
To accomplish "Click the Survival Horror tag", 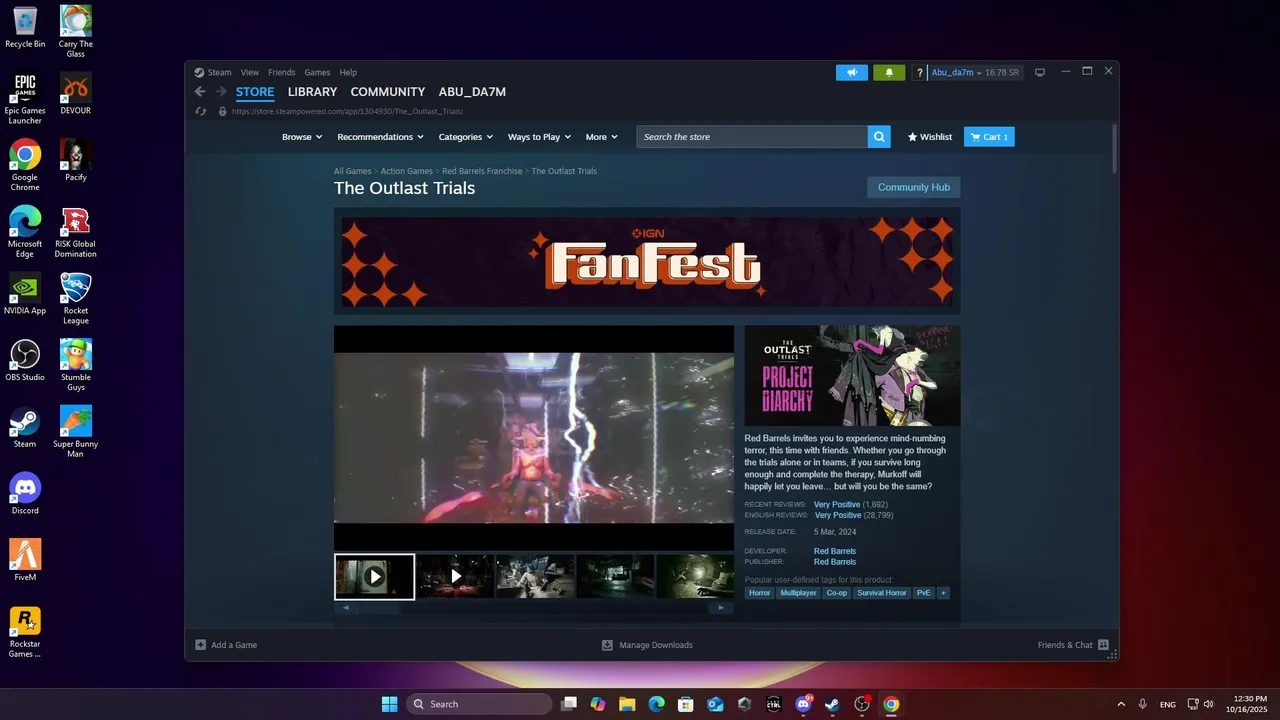I will [x=881, y=593].
